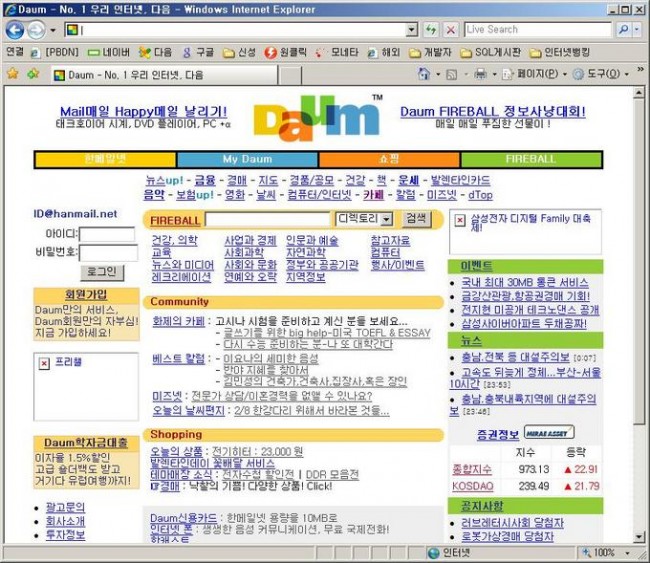Open the My Daum blue navigation tab

(x=247, y=160)
